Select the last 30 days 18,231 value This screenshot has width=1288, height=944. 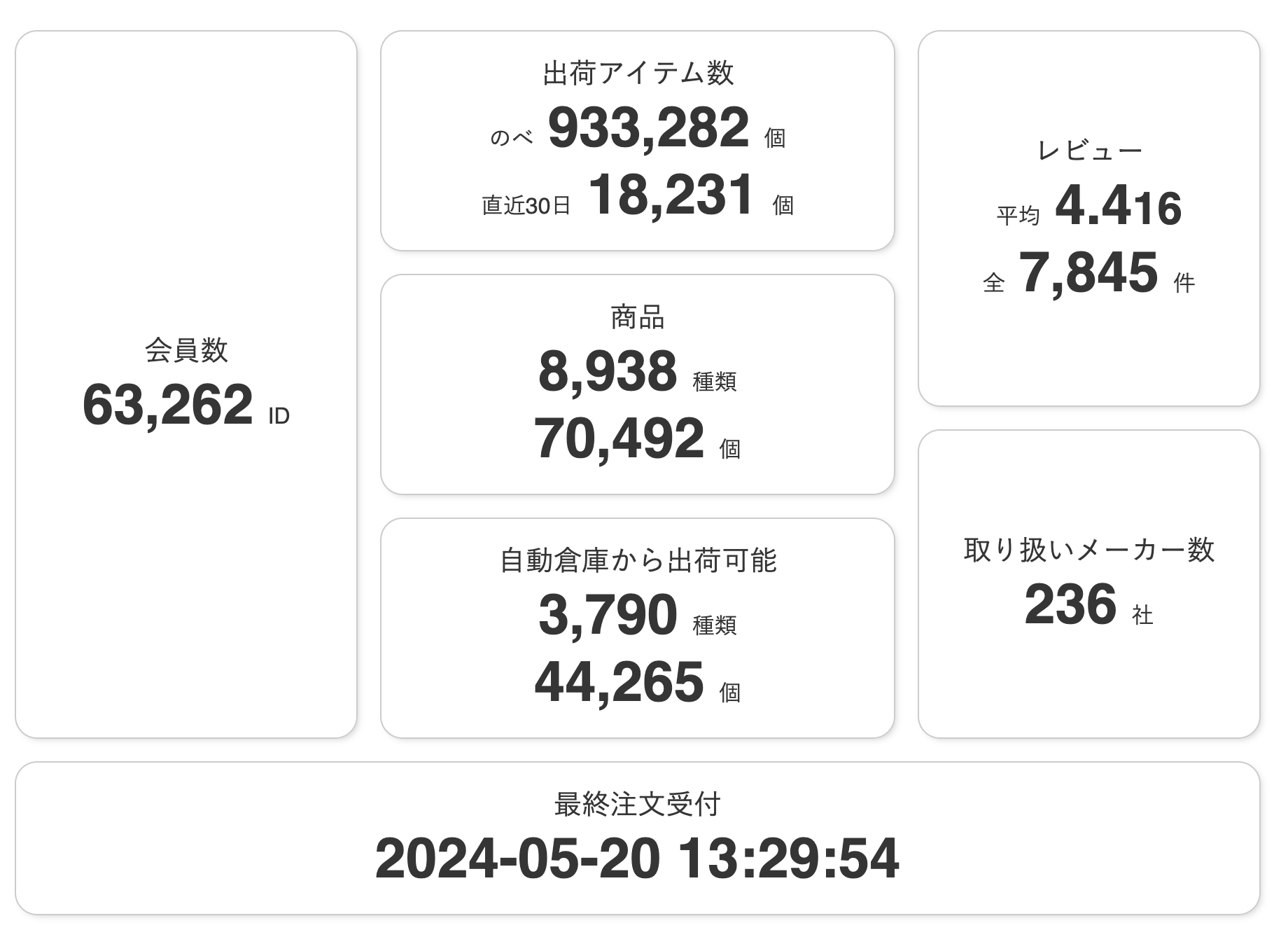pyautogui.click(x=671, y=195)
